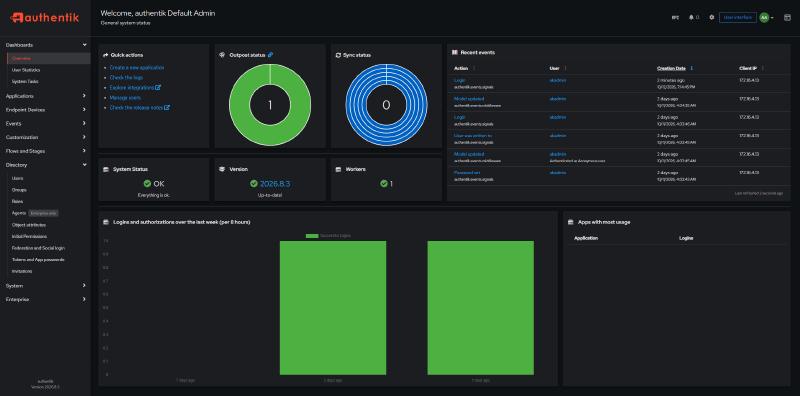Click the Workers card icon
Screen dimensions: 800x396
(338, 169)
